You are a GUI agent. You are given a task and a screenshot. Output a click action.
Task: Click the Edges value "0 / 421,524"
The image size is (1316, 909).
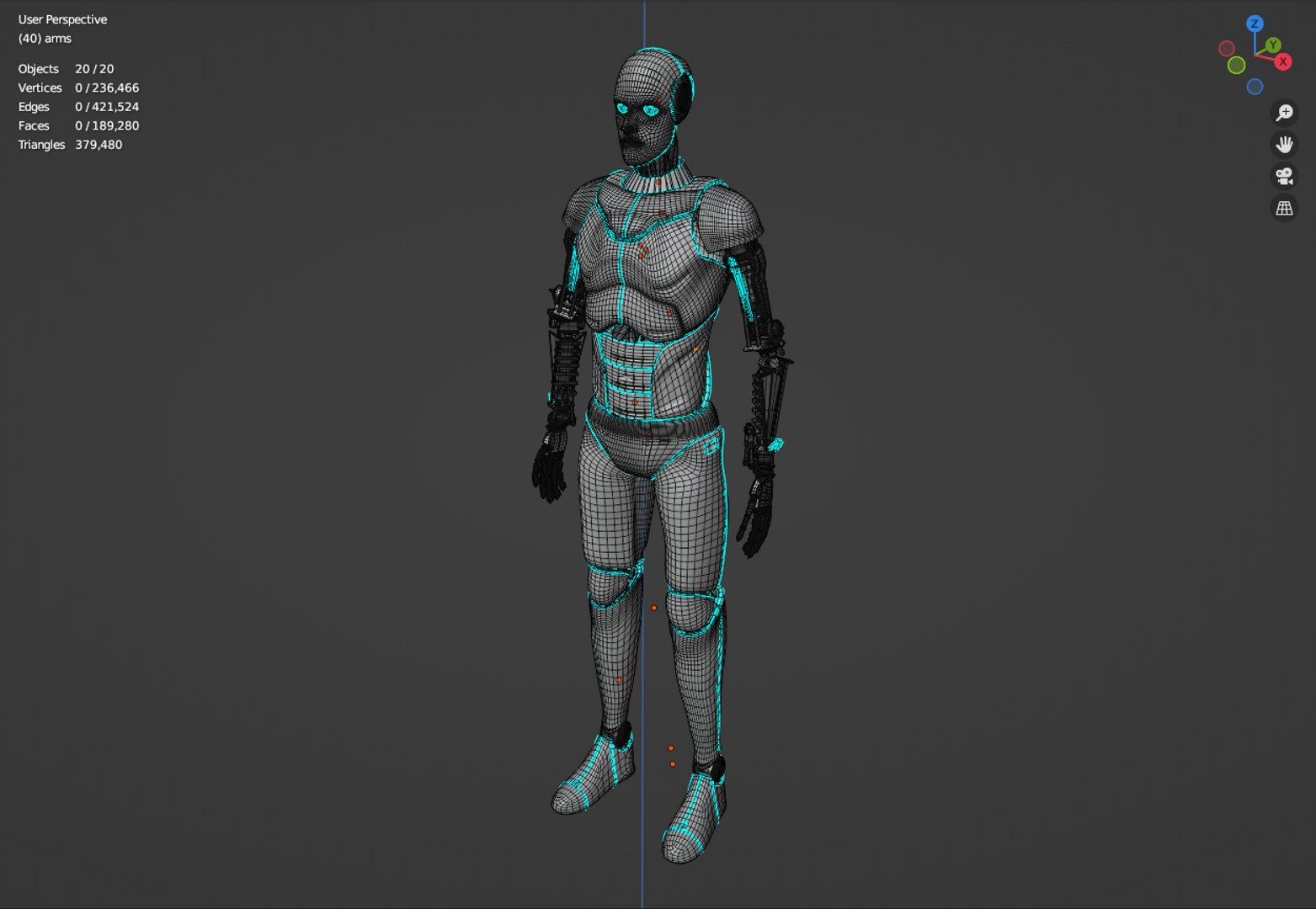(x=107, y=107)
